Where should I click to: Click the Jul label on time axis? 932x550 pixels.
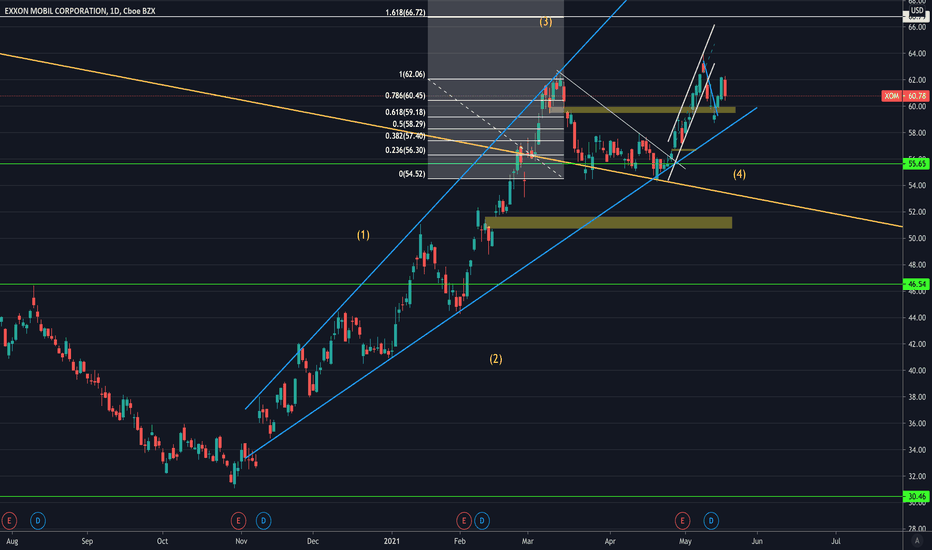[x=836, y=541]
